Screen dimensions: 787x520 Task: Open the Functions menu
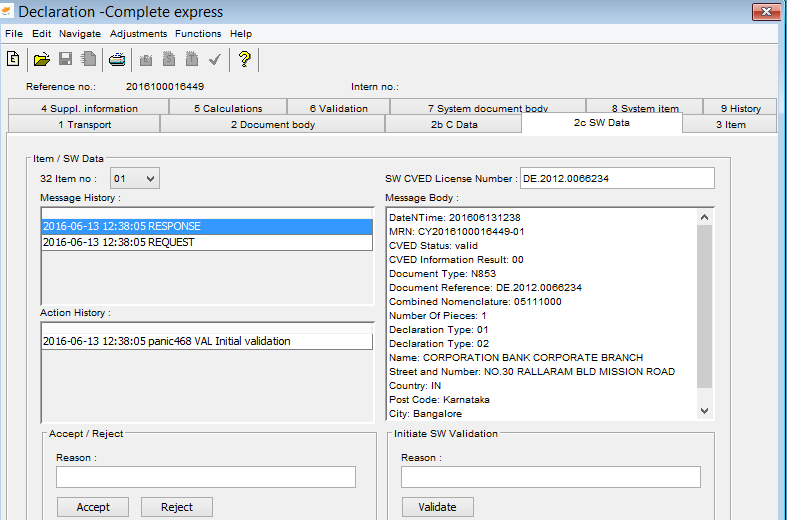(198, 34)
